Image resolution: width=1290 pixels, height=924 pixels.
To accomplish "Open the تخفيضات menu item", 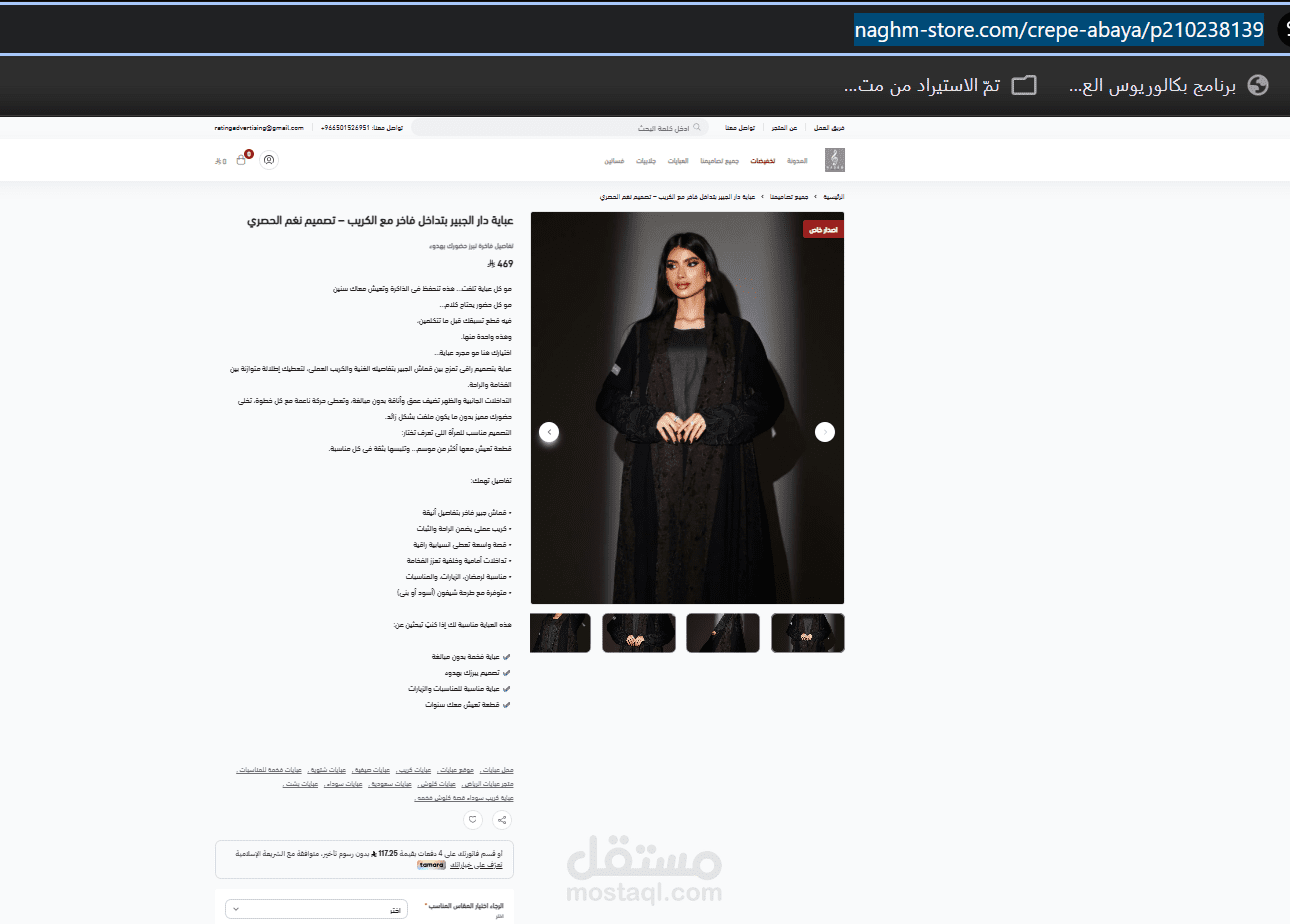I will click(x=763, y=161).
